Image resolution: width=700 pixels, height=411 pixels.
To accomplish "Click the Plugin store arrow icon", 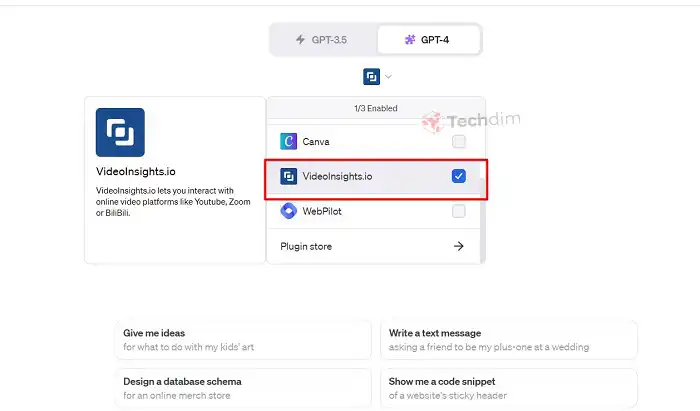I will click(458, 246).
